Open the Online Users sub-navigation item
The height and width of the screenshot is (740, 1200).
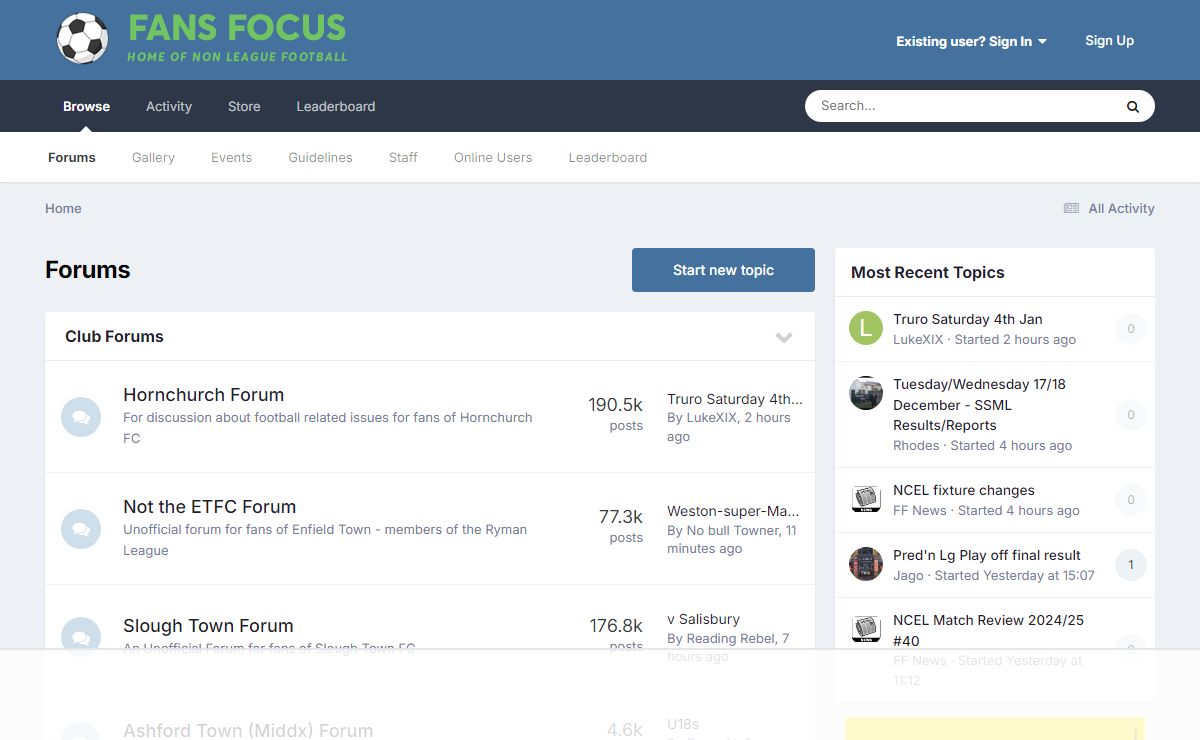click(493, 157)
